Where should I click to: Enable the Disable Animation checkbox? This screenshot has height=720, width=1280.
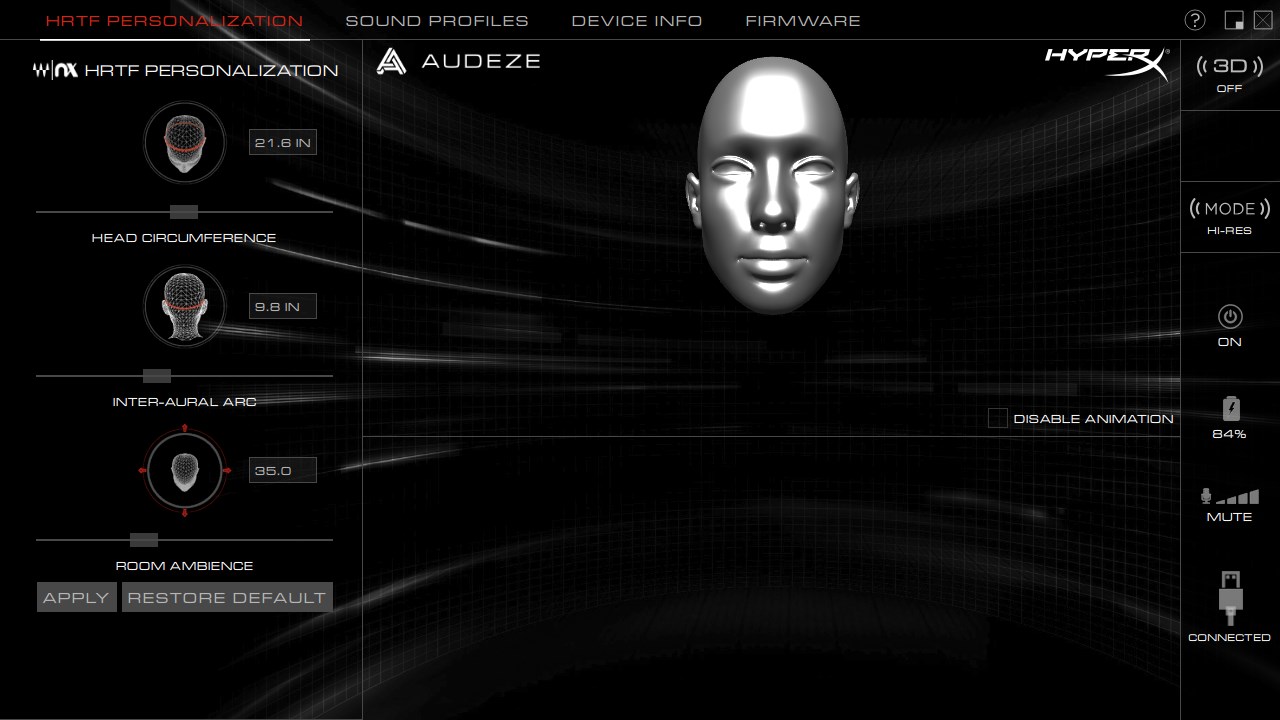coord(997,419)
